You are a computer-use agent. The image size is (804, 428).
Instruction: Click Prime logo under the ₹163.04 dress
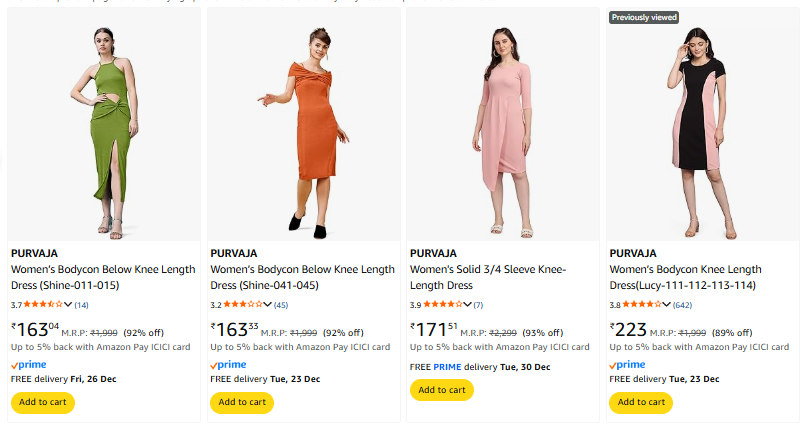click(28, 365)
